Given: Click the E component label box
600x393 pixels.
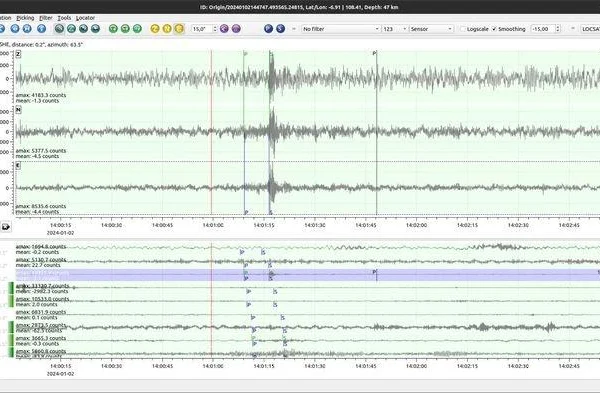Looking at the screenshot, I should (18, 165).
